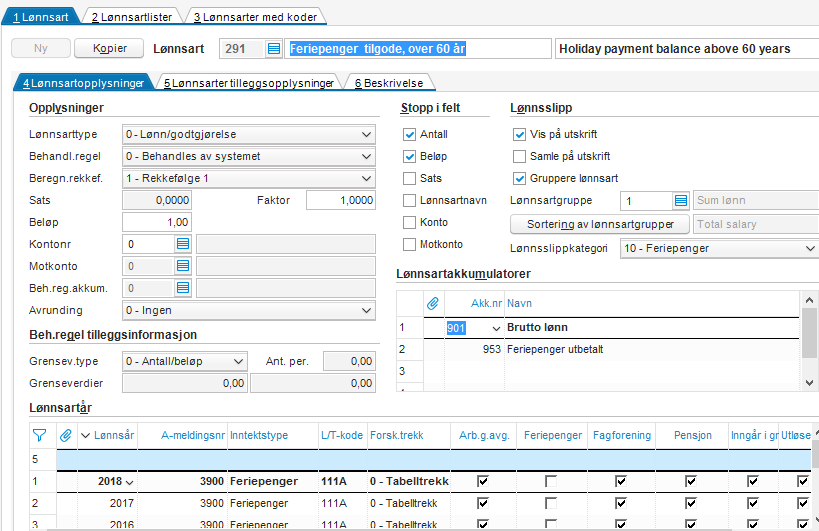Viewport: 819px width, 531px height.
Task: Uncheck the Antall stop field checkbox
Action: pyautogui.click(x=408, y=135)
